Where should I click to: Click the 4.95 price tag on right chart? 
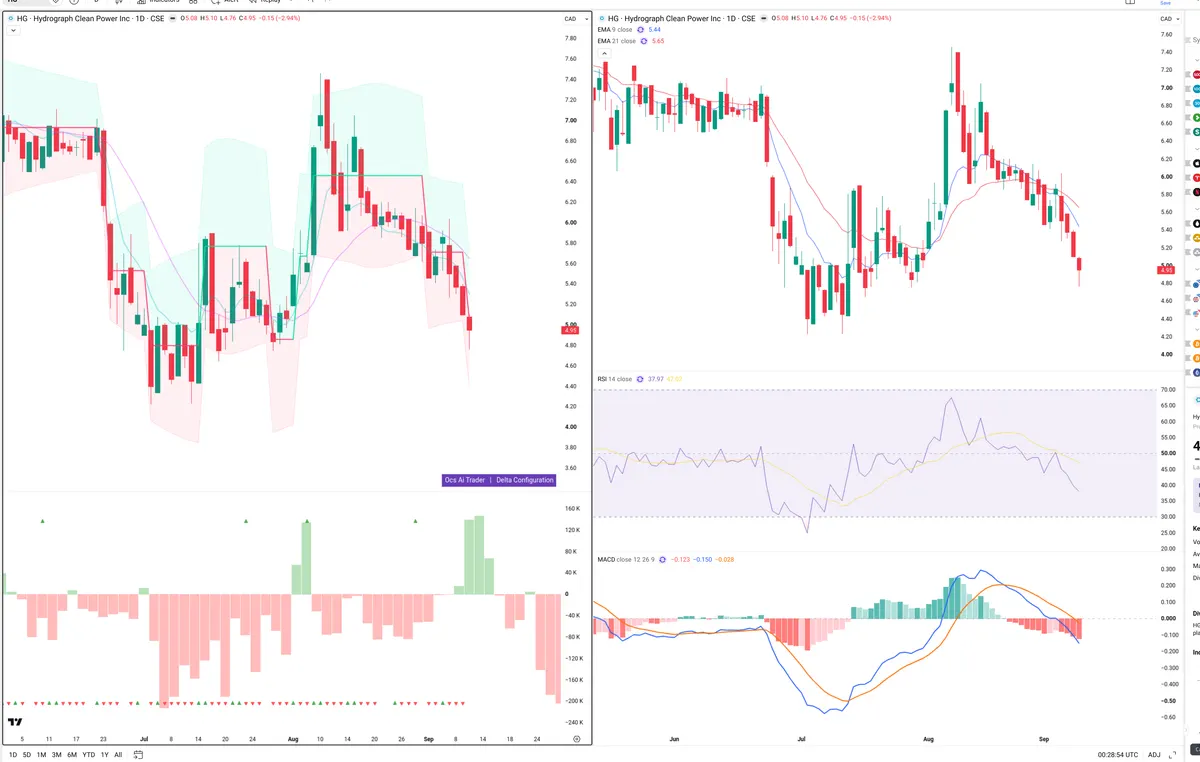[1165, 270]
